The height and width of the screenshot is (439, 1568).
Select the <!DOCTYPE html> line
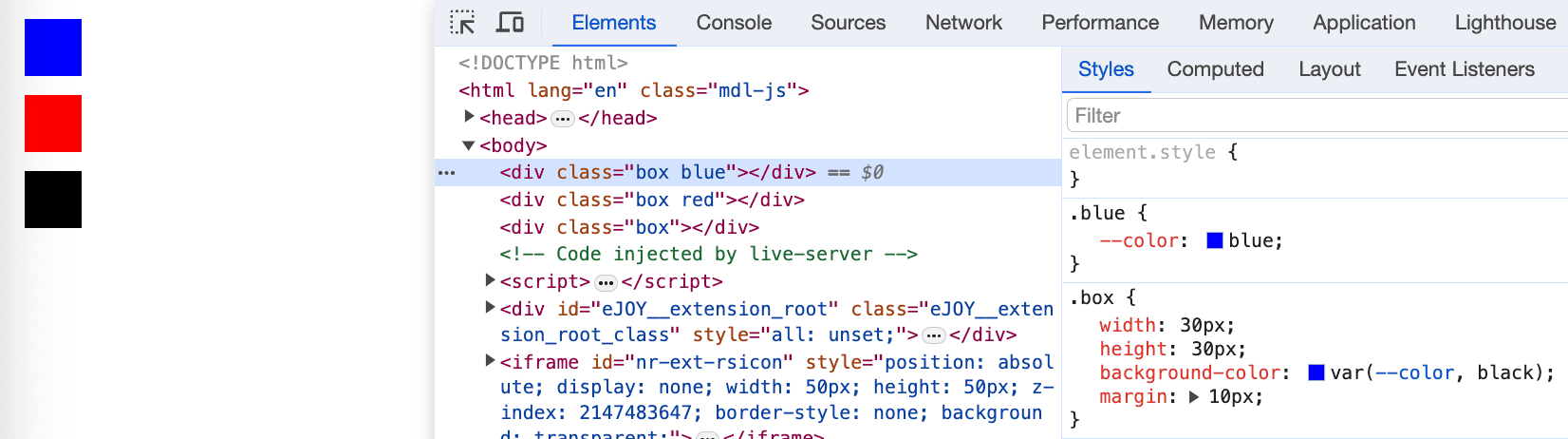coord(543,63)
